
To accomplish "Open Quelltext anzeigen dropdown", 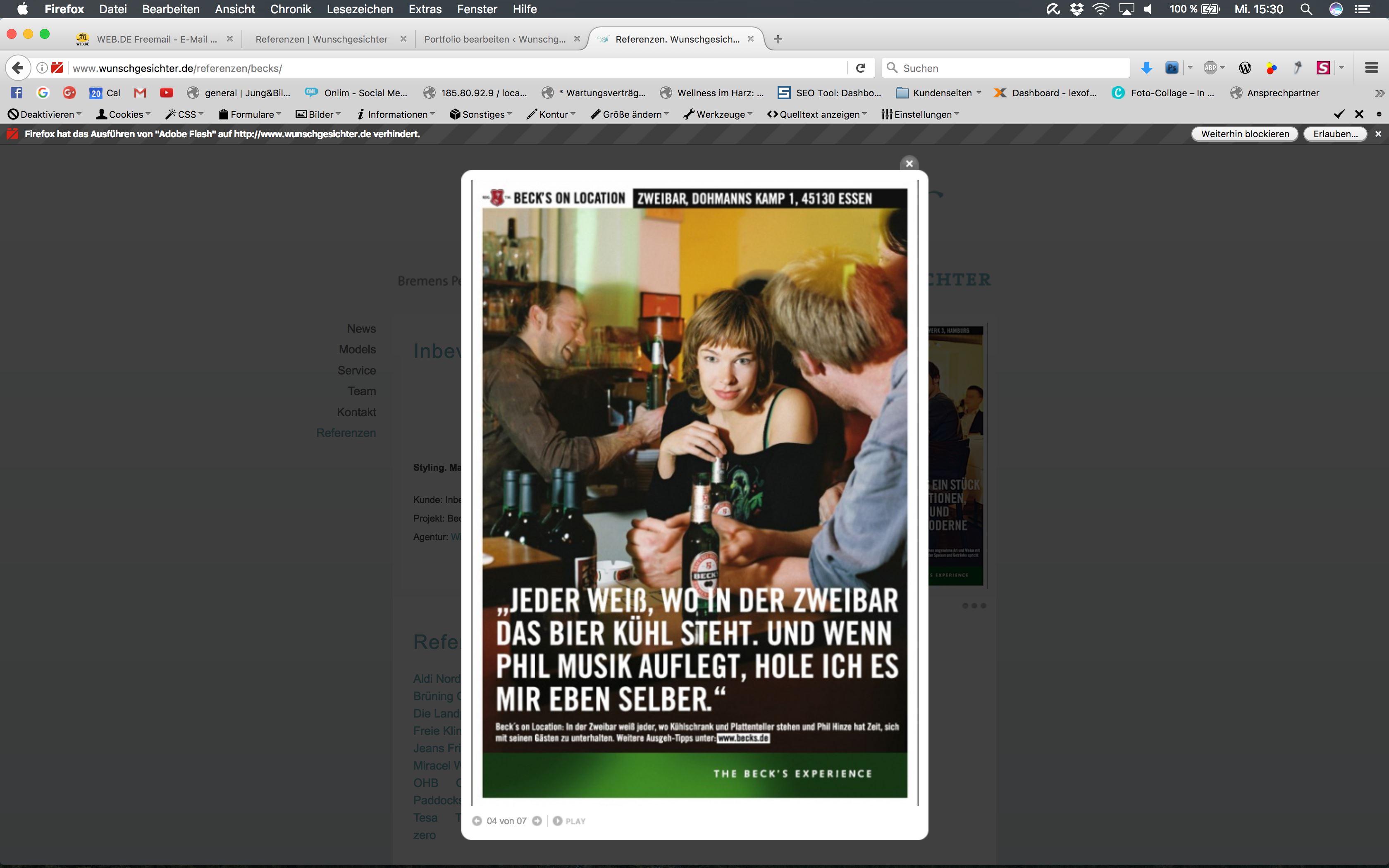I will [x=817, y=114].
